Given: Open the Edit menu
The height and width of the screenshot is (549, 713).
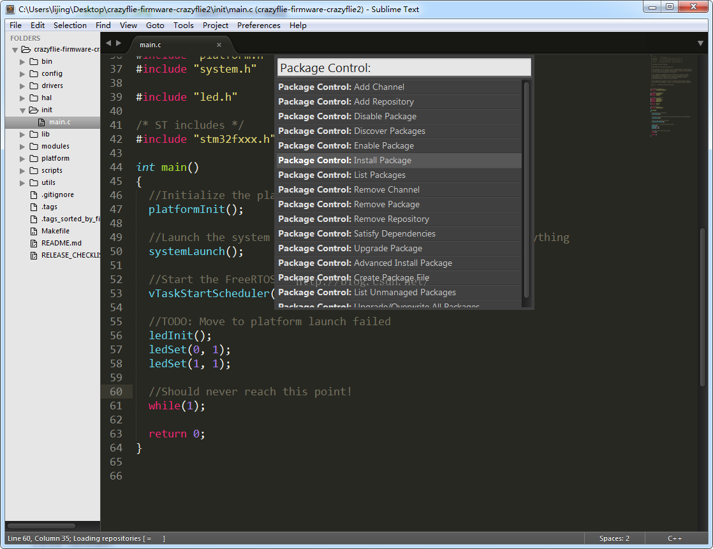Looking at the screenshot, I should (x=38, y=25).
